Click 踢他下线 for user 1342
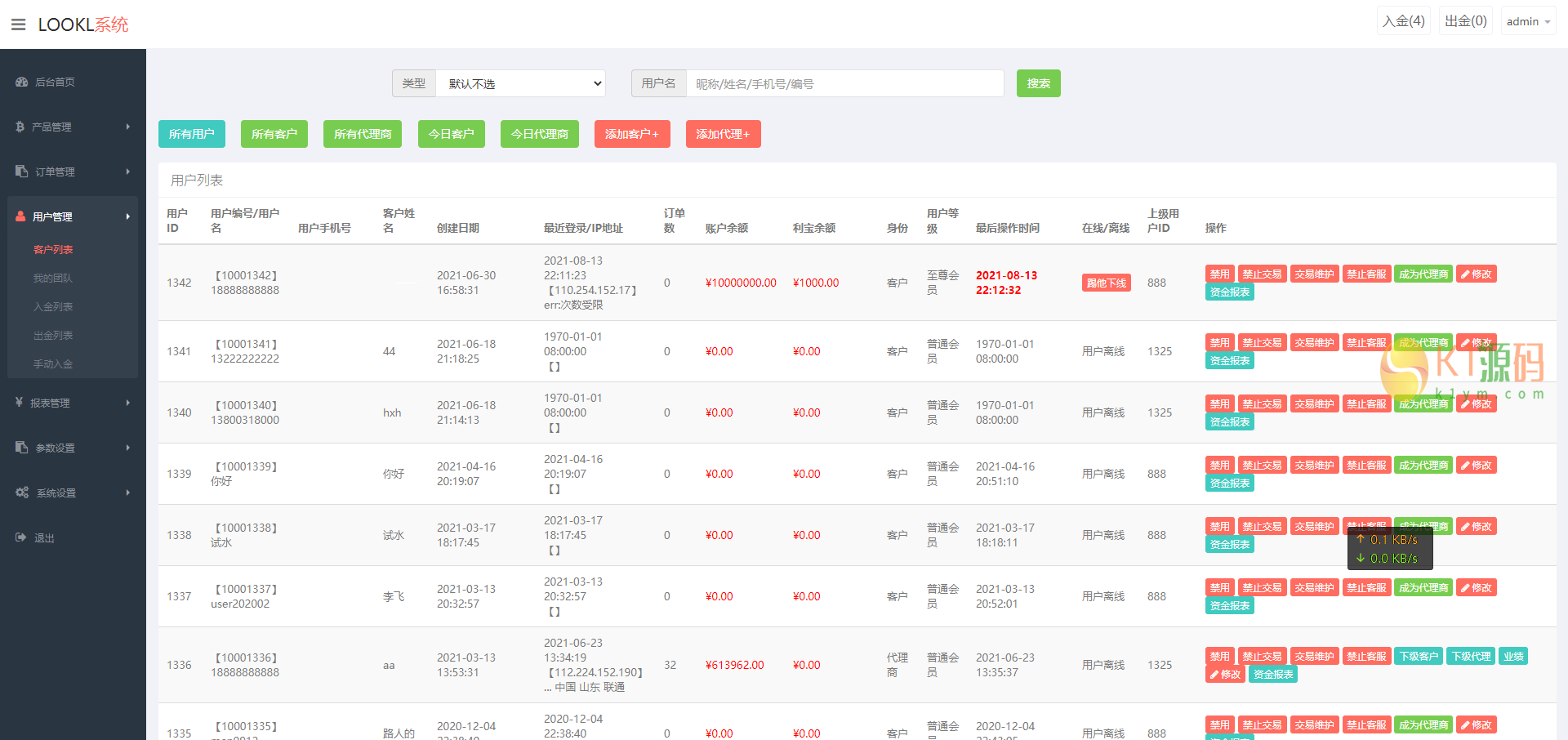Screen dimensions: 1568x740 pos(1107,283)
